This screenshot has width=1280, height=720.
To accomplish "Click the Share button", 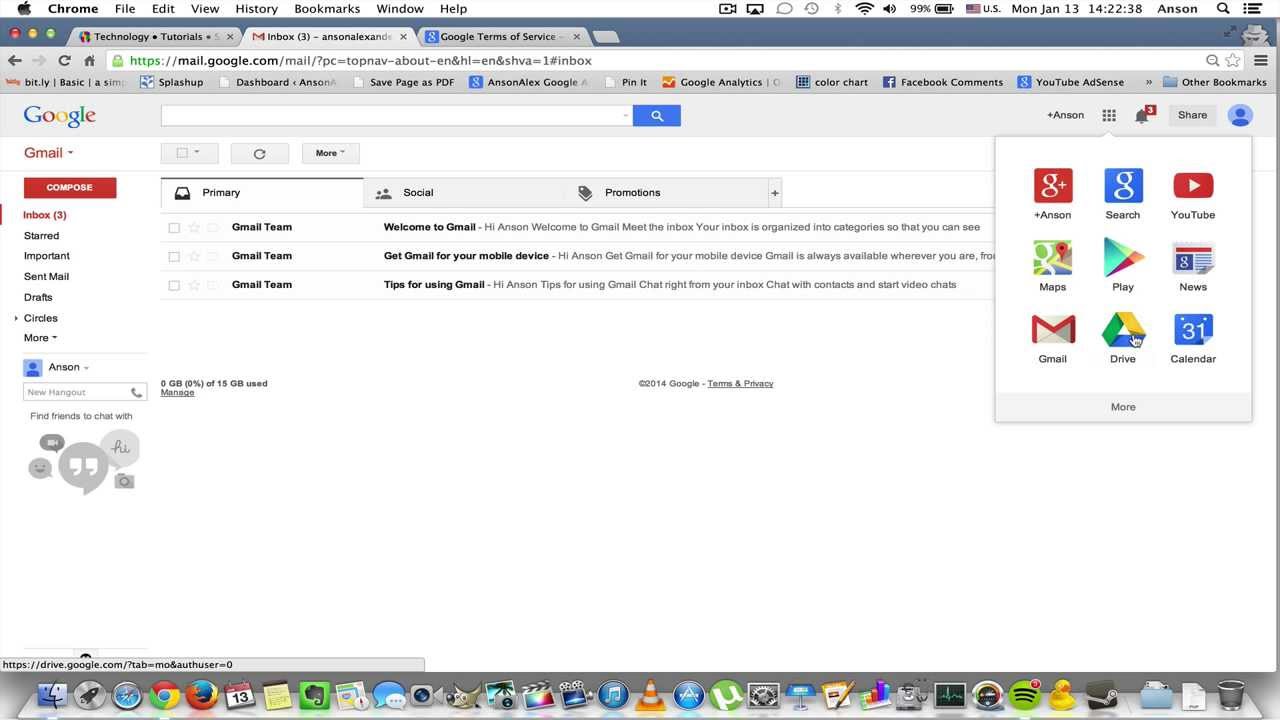I will click(x=1192, y=115).
